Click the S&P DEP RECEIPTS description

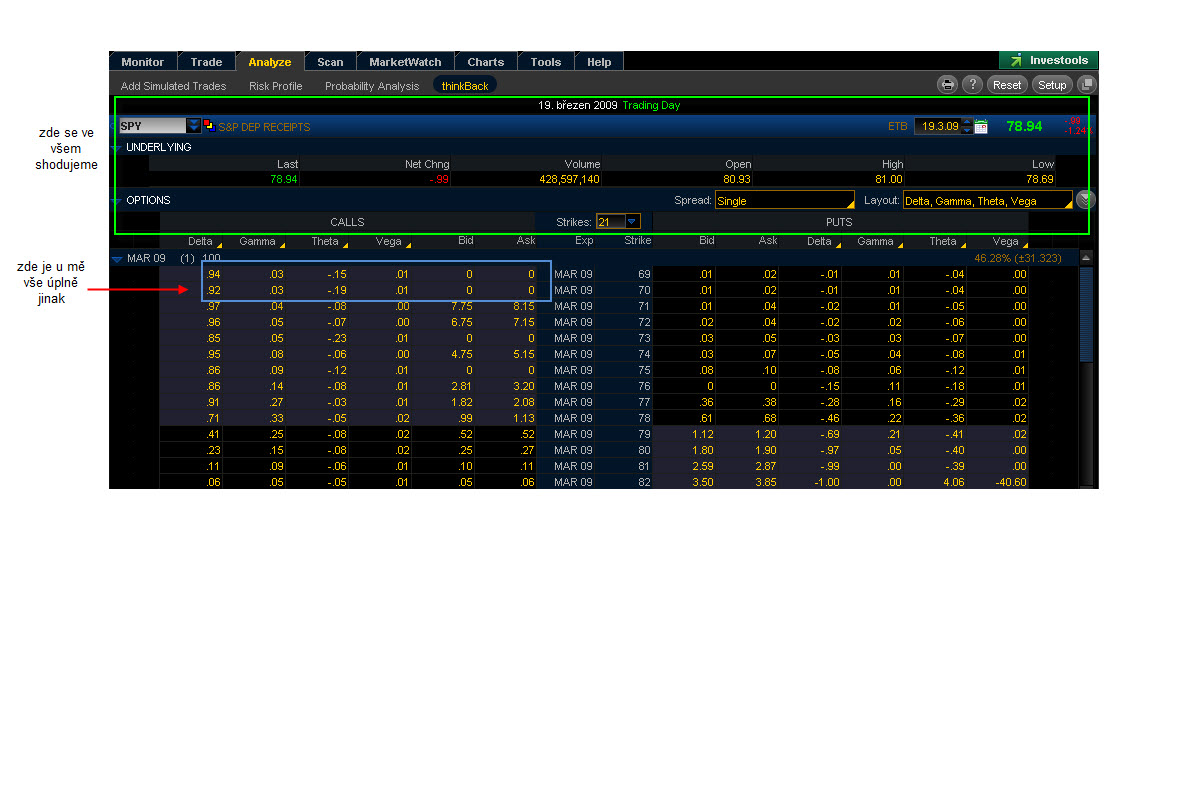pos(264,127)
